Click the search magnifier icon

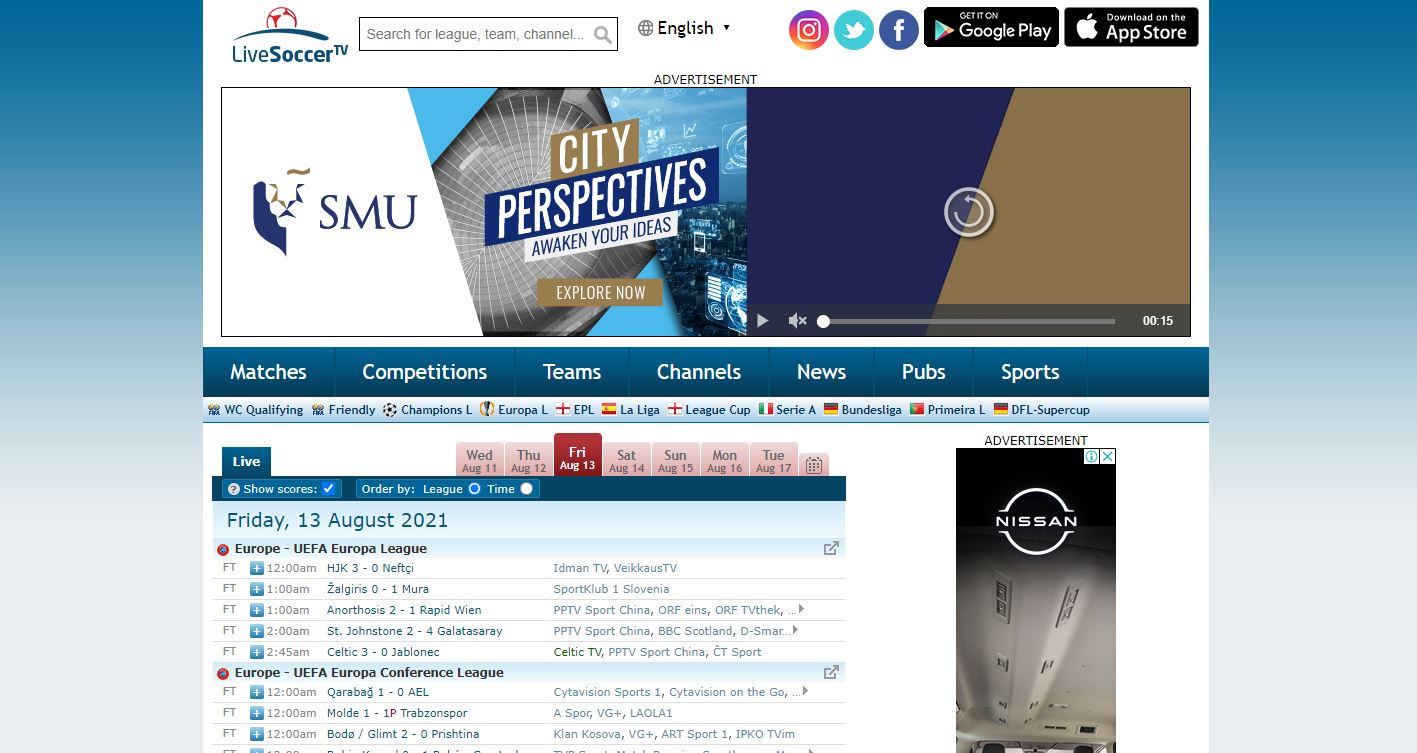(x=602, y=35)
